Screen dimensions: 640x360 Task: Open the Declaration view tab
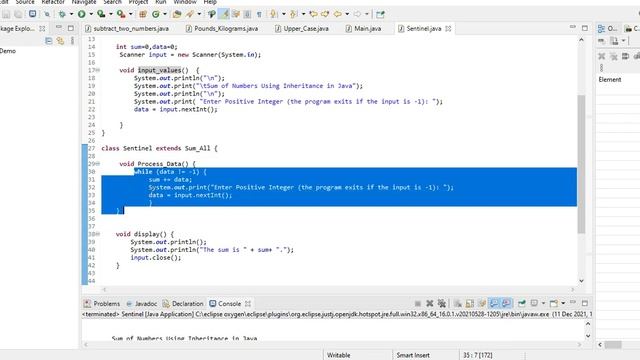click(x=183, y=304)
